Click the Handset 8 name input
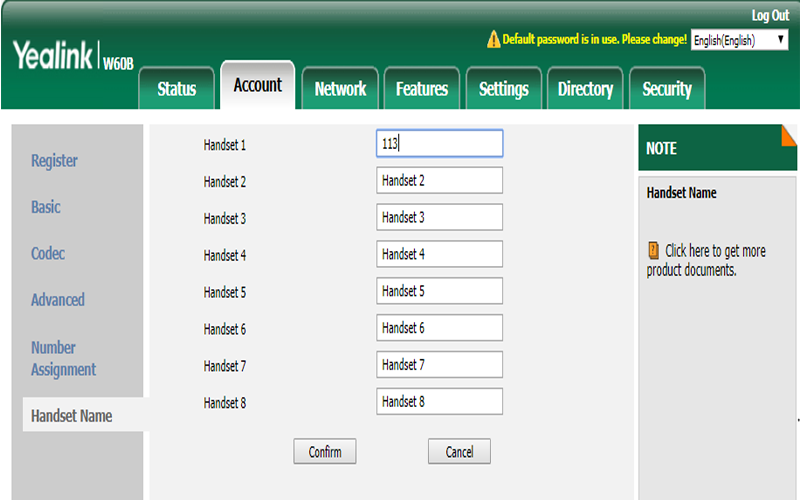This screenshot has width=800, height=500. pyautogui.click(x=439, y=401)
